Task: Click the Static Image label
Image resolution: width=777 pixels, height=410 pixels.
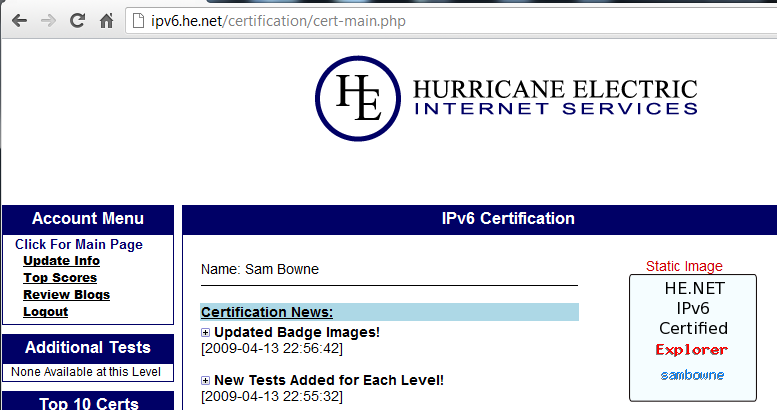Action: pos(684,266)
